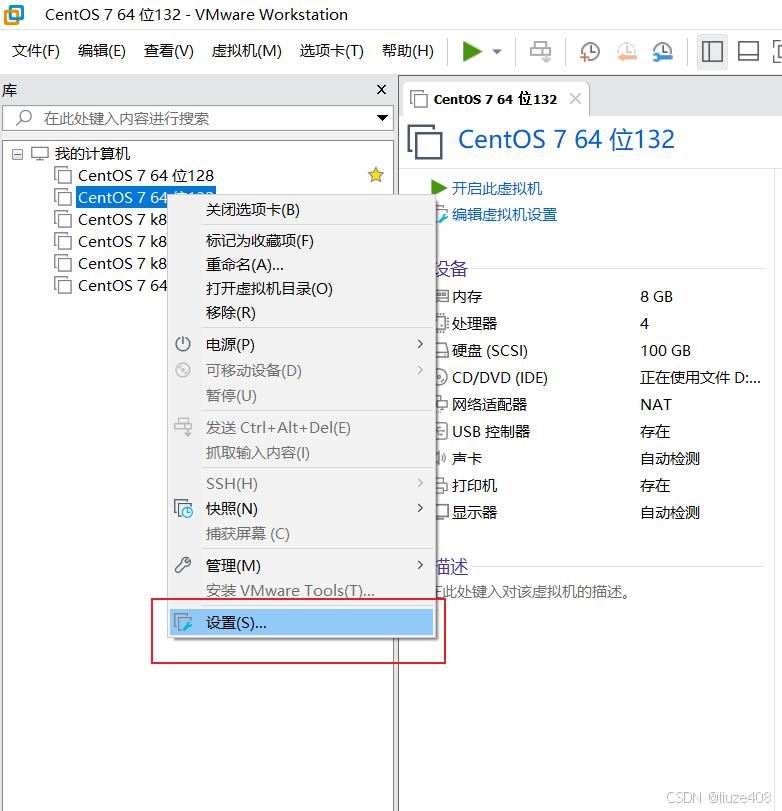Click the Revert to Snapshot icon
782x811 pixels.
(626, 52)
